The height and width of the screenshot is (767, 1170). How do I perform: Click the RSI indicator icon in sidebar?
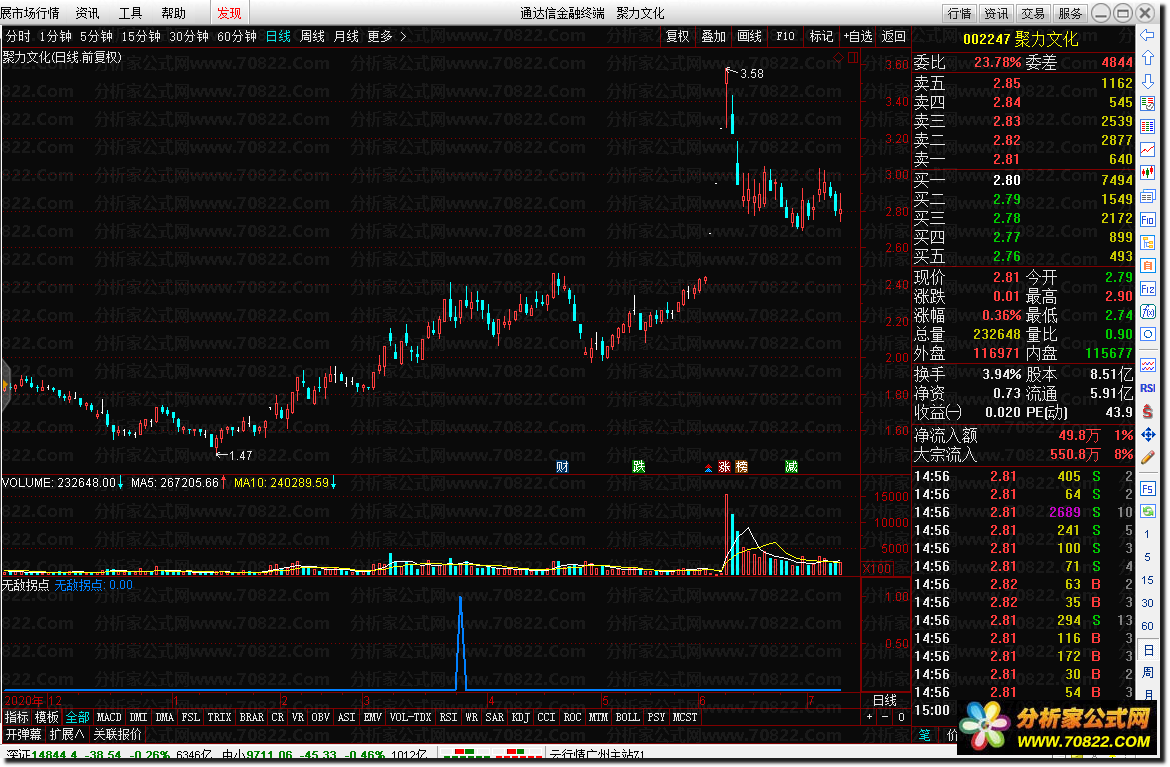[x=1148, y=388]
